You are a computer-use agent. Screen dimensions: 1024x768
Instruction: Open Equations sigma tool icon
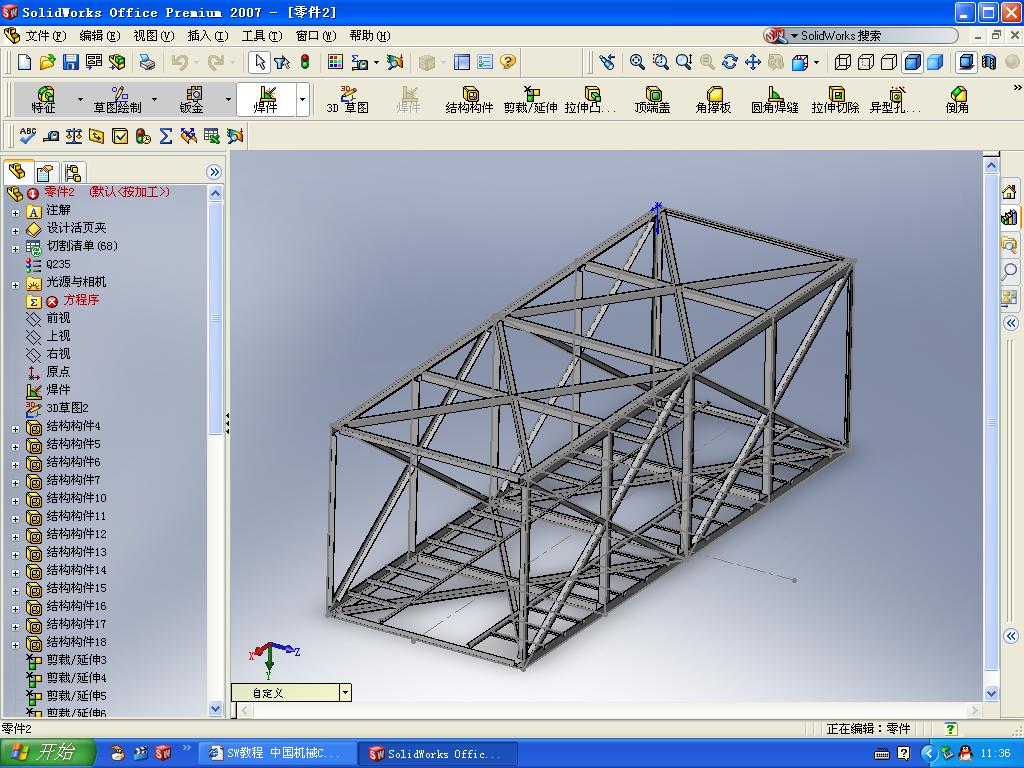[166, 136]
